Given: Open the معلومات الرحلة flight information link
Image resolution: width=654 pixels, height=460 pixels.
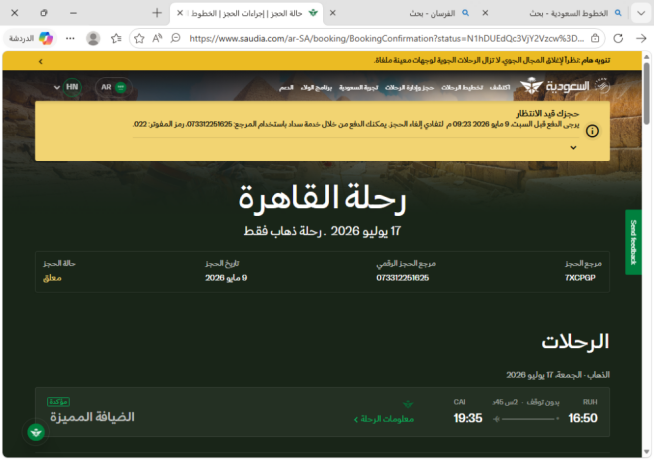Looking at the screenshot, I should coord(384,419).
